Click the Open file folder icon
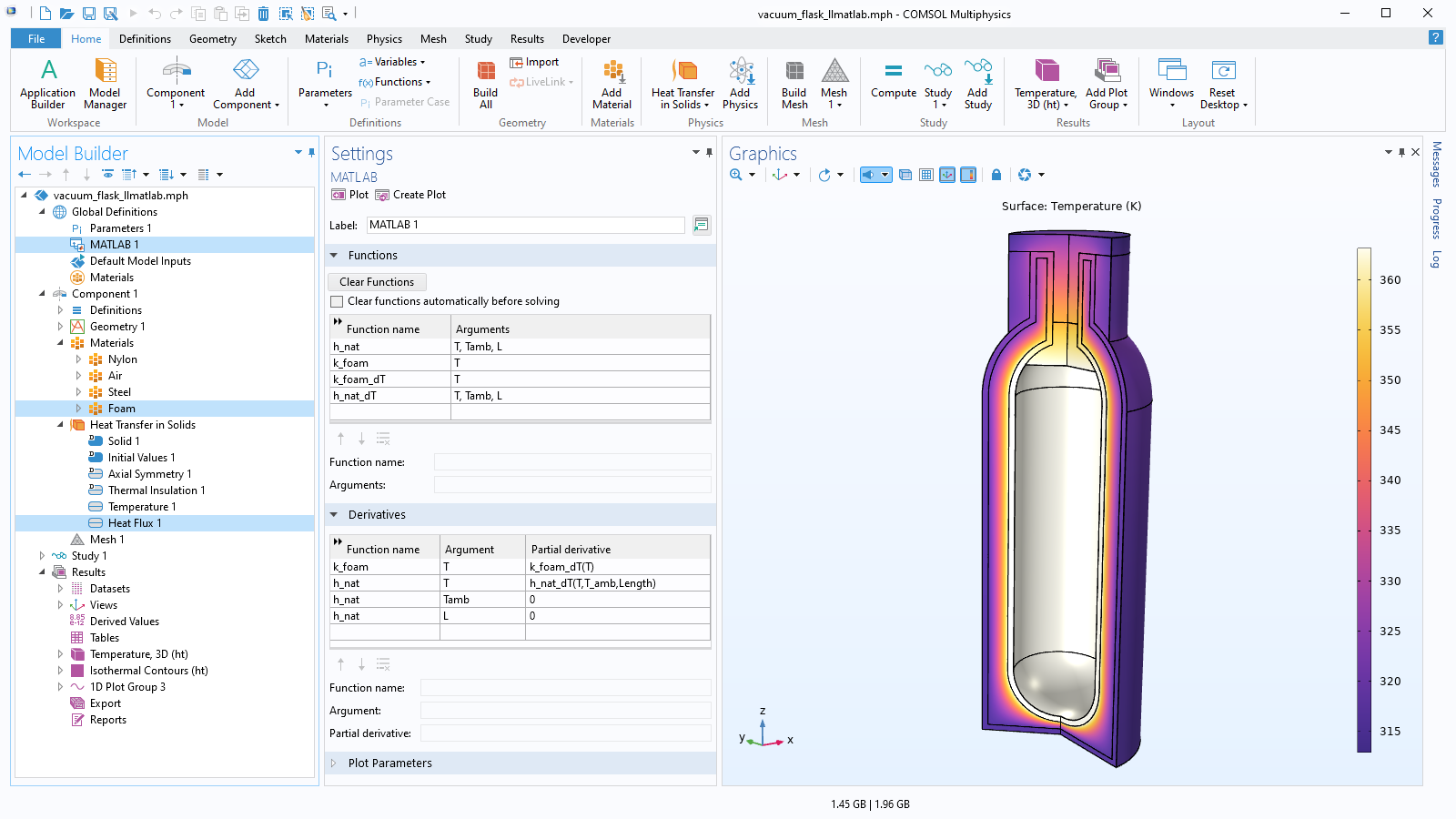 click(66, 14)
